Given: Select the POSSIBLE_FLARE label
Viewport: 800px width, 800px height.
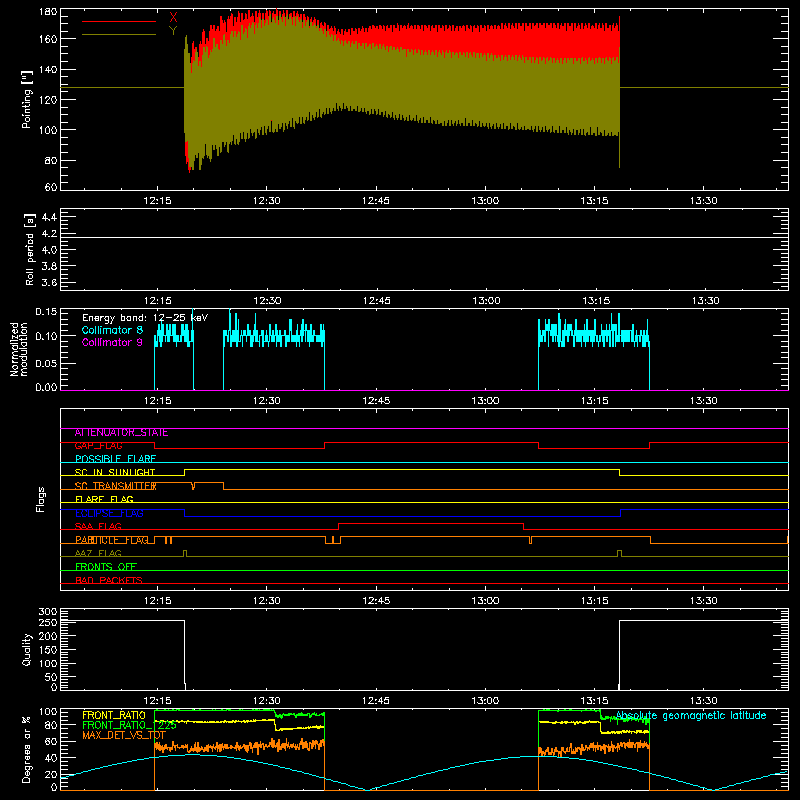Looking at the screenshot, I should pyautogui.click(x=115, y=459).
